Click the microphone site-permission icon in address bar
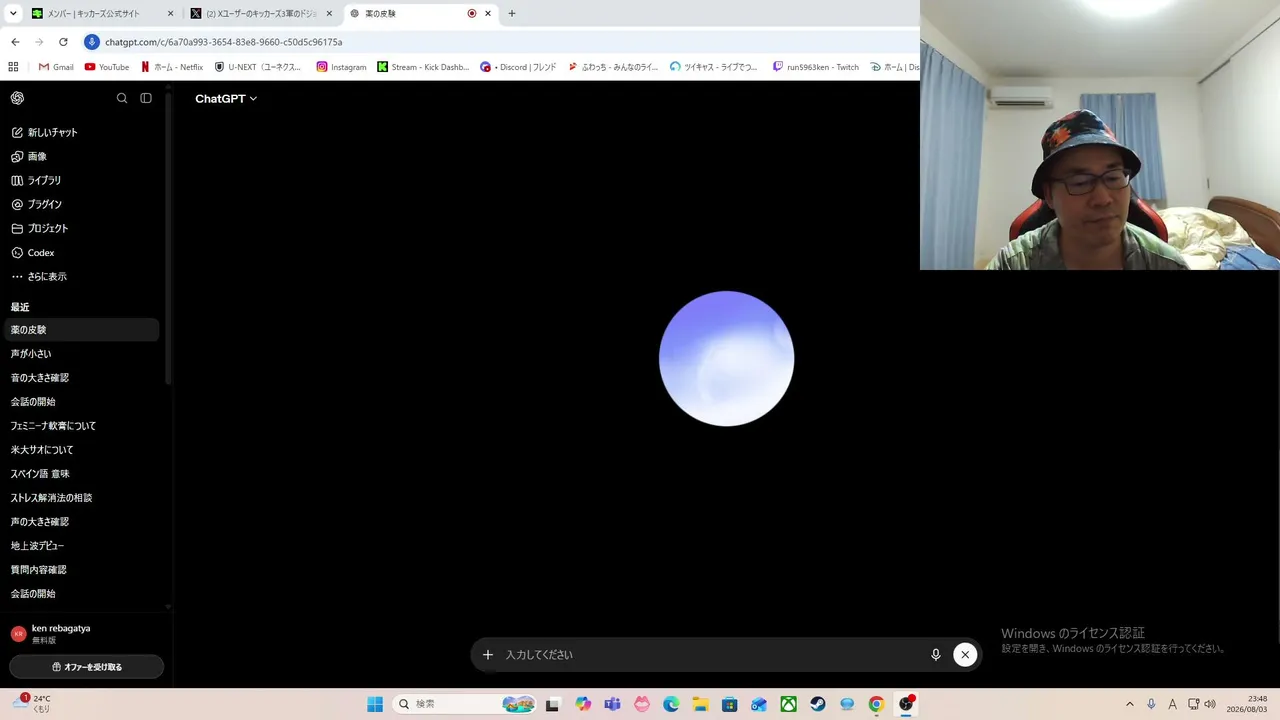This screenshot has width=1280, height=720. coord(92,42)
